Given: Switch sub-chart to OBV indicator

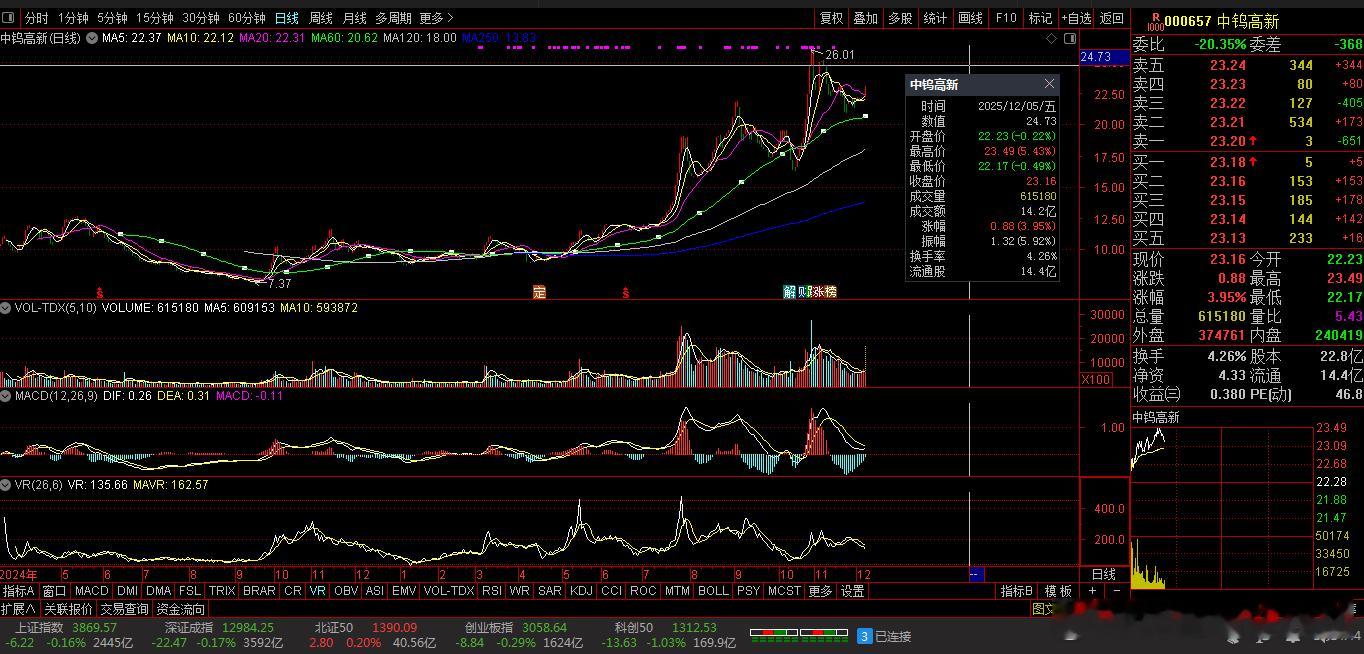Looking at the screenshot, I should point(346,591).
